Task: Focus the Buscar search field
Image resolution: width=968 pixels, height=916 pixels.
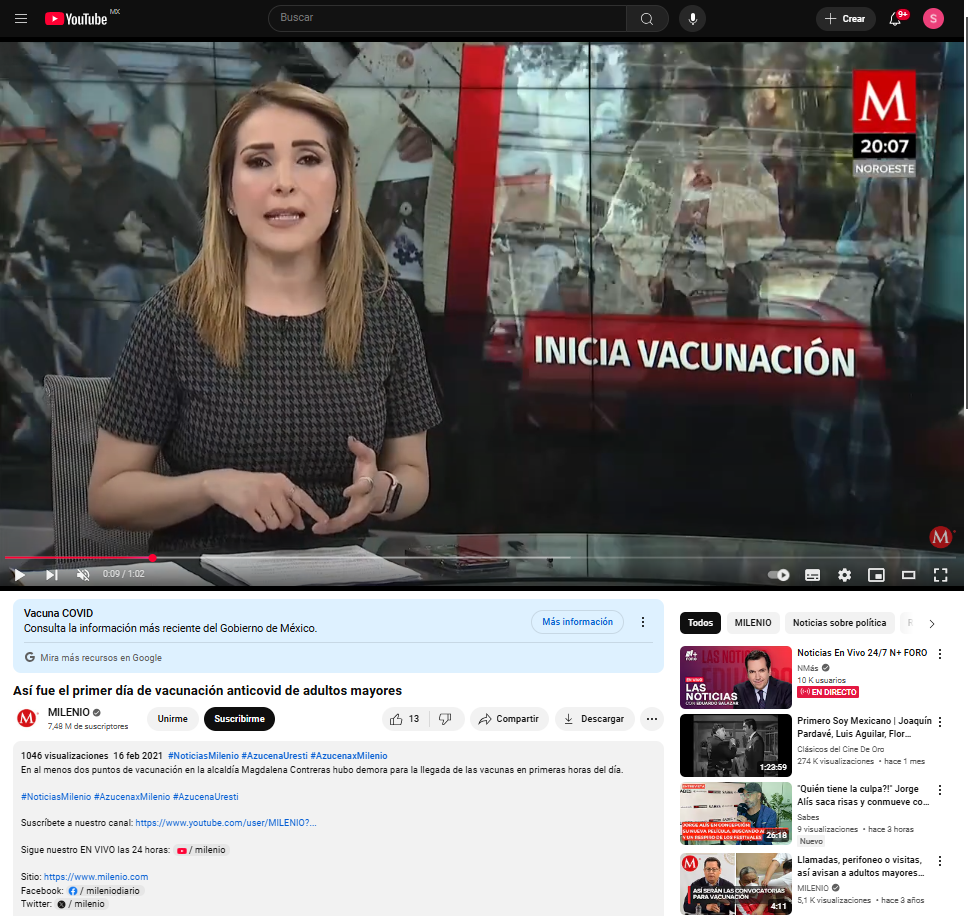Action: (447, 18)
